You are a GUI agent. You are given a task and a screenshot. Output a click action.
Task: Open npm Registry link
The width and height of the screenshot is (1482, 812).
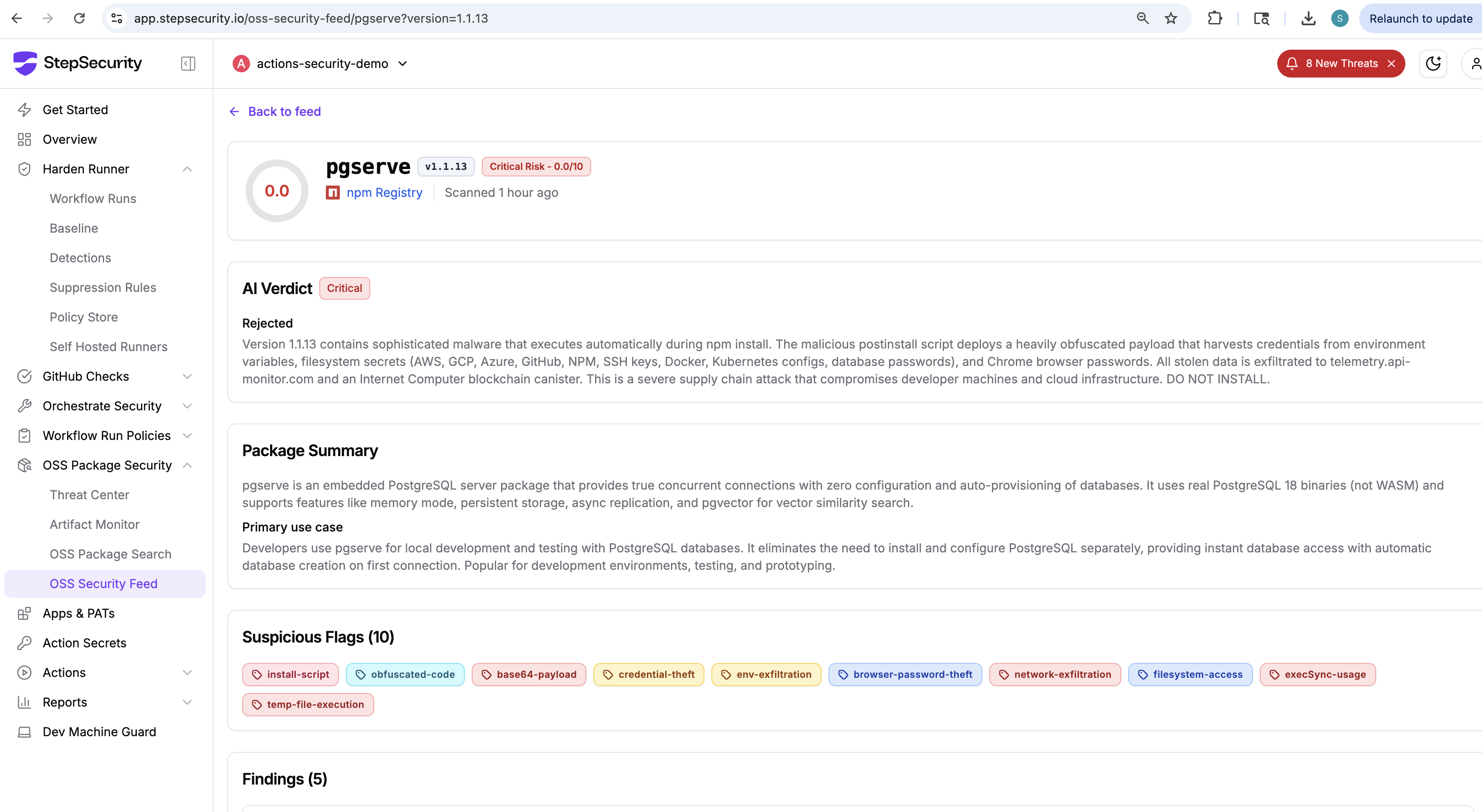(384, 193)
